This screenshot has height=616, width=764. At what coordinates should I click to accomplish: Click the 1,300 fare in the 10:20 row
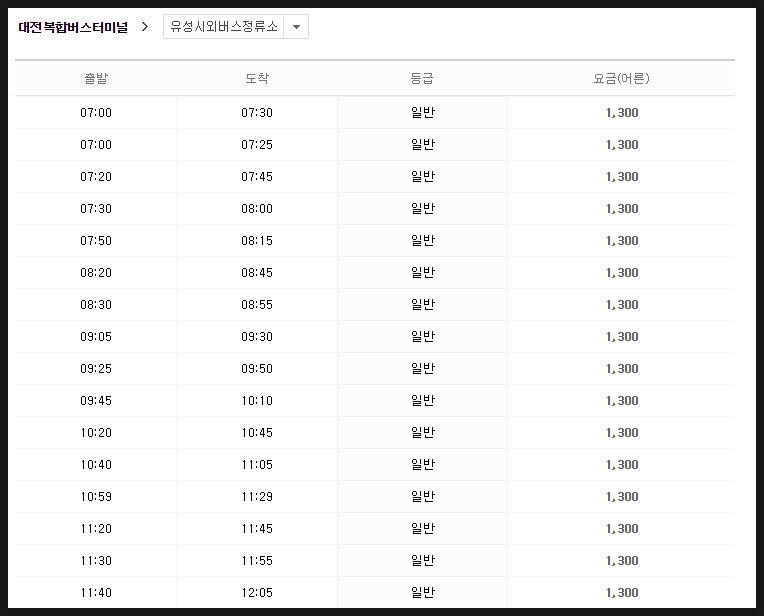click(622, 433)
